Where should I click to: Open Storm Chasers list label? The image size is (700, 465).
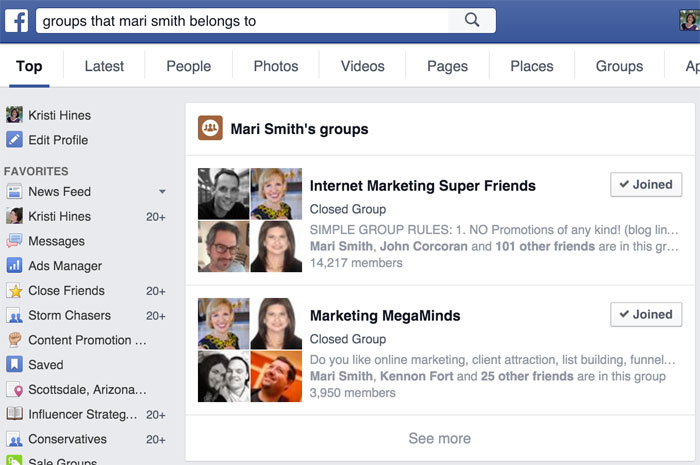(x=69, y=315)
